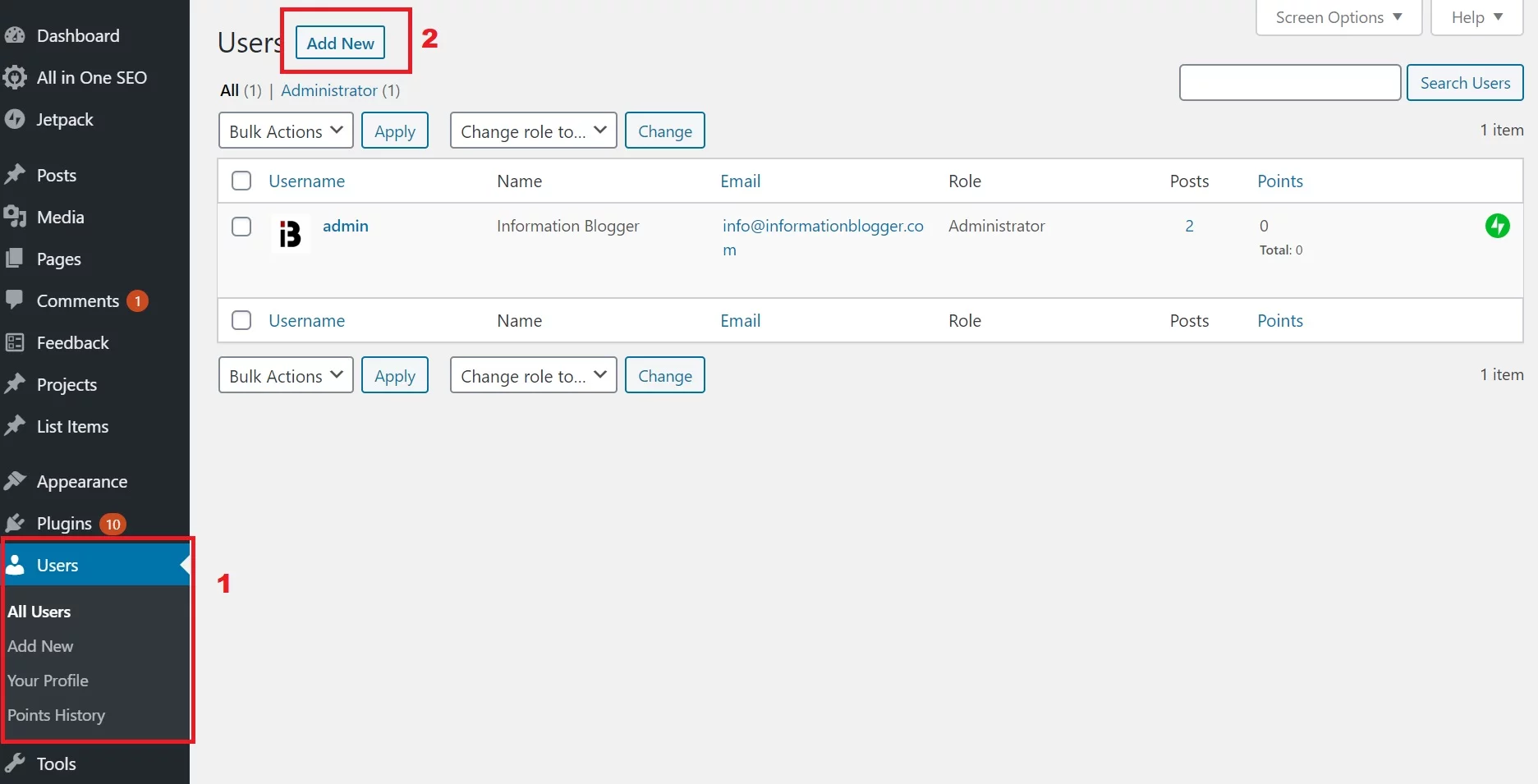Click the top Change button
1538x784 pixels.
click(665, 131)
